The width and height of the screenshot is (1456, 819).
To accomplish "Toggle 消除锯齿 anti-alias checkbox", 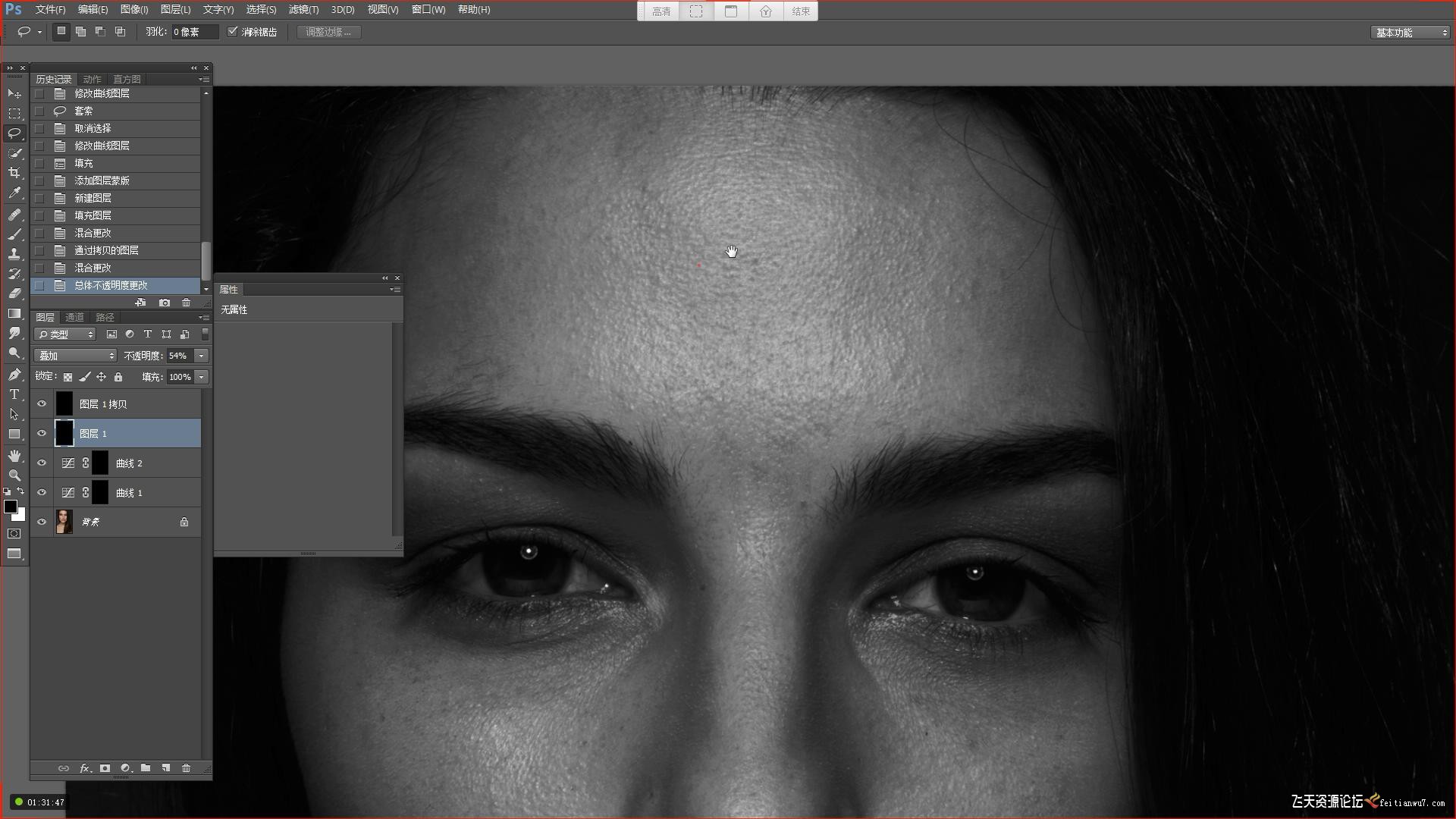I will click(233, 32).
